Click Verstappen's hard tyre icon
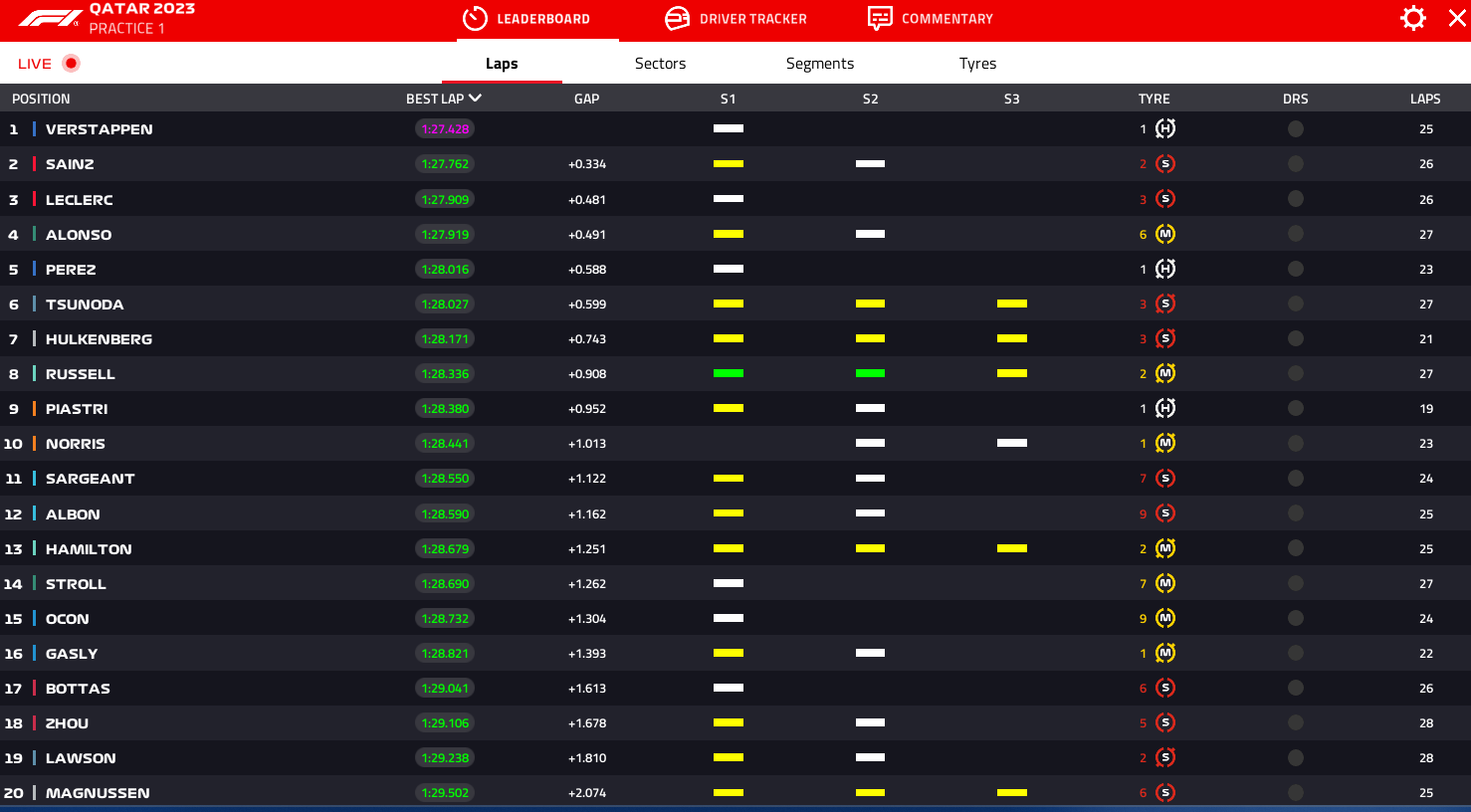This screenshot has width=1471, height=812. 1165,128
